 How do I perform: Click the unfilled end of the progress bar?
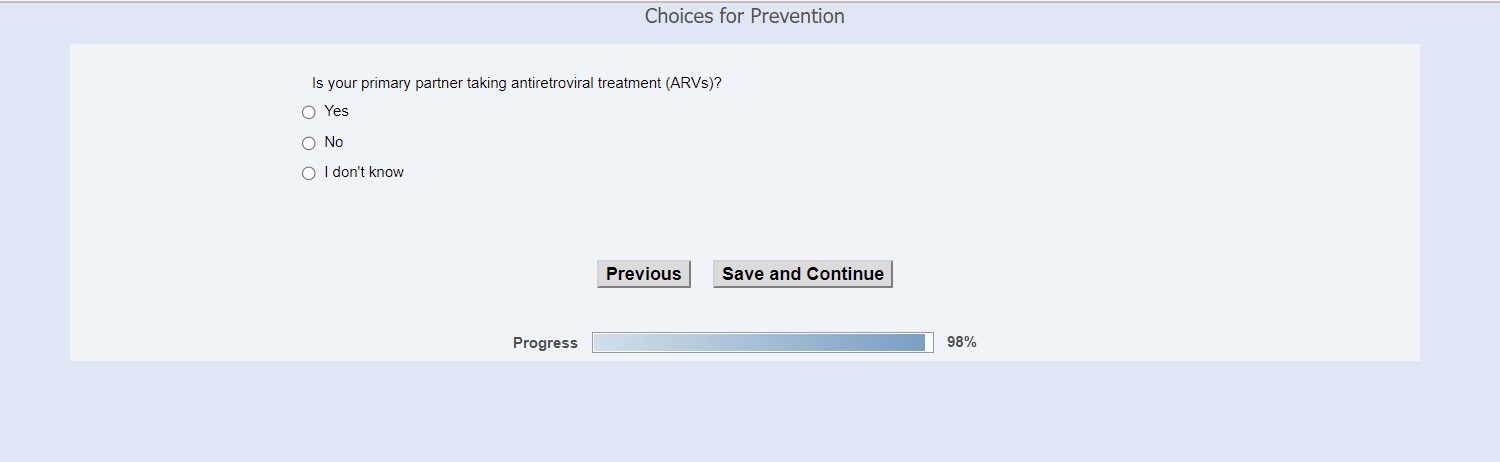[x=929, y=343]
